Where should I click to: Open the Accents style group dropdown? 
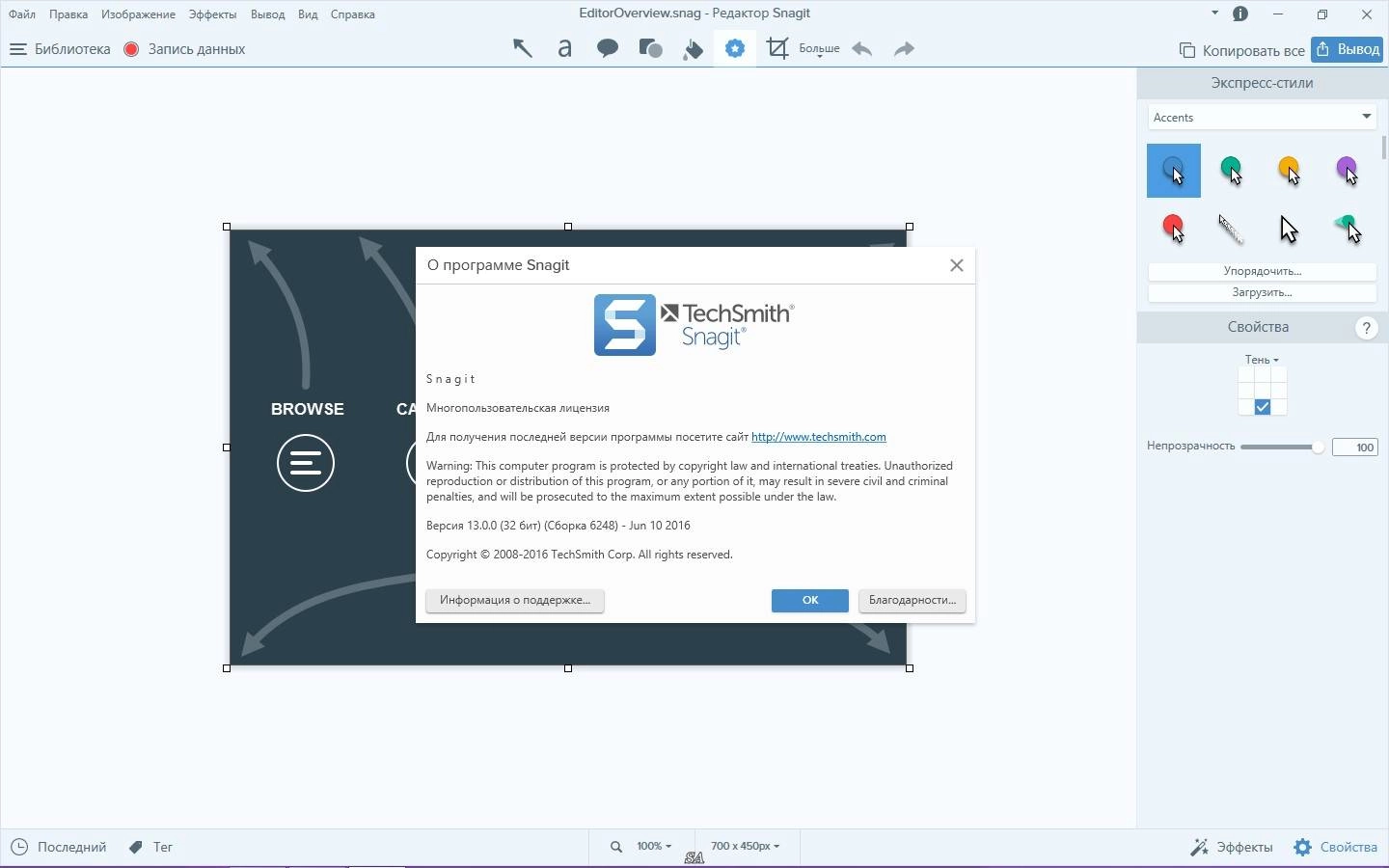[x=1262, y=117]
